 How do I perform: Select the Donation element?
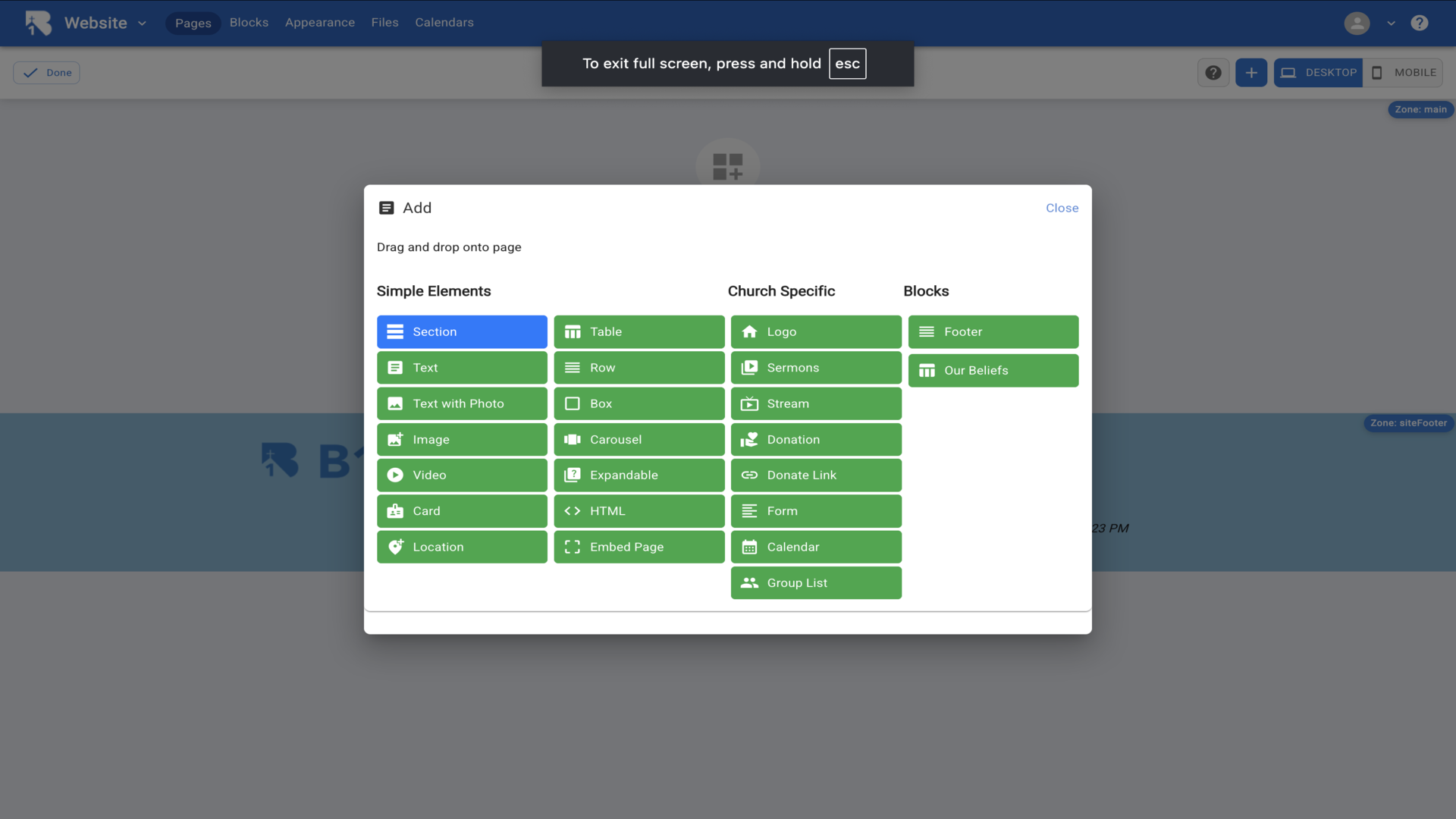coord(816,439)
